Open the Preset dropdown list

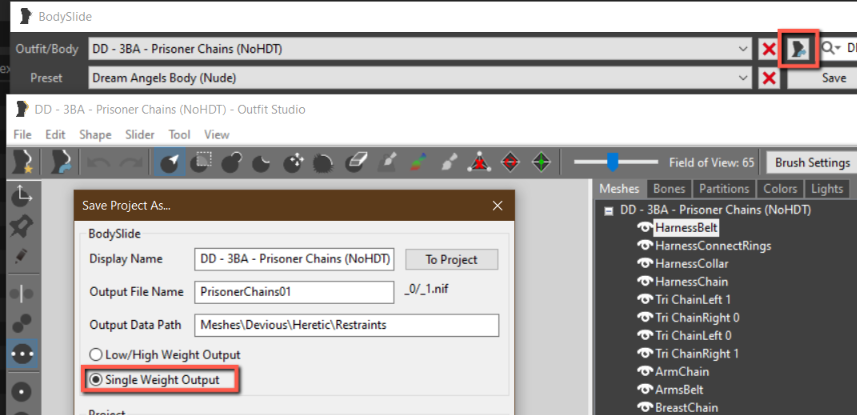point(743,78)
